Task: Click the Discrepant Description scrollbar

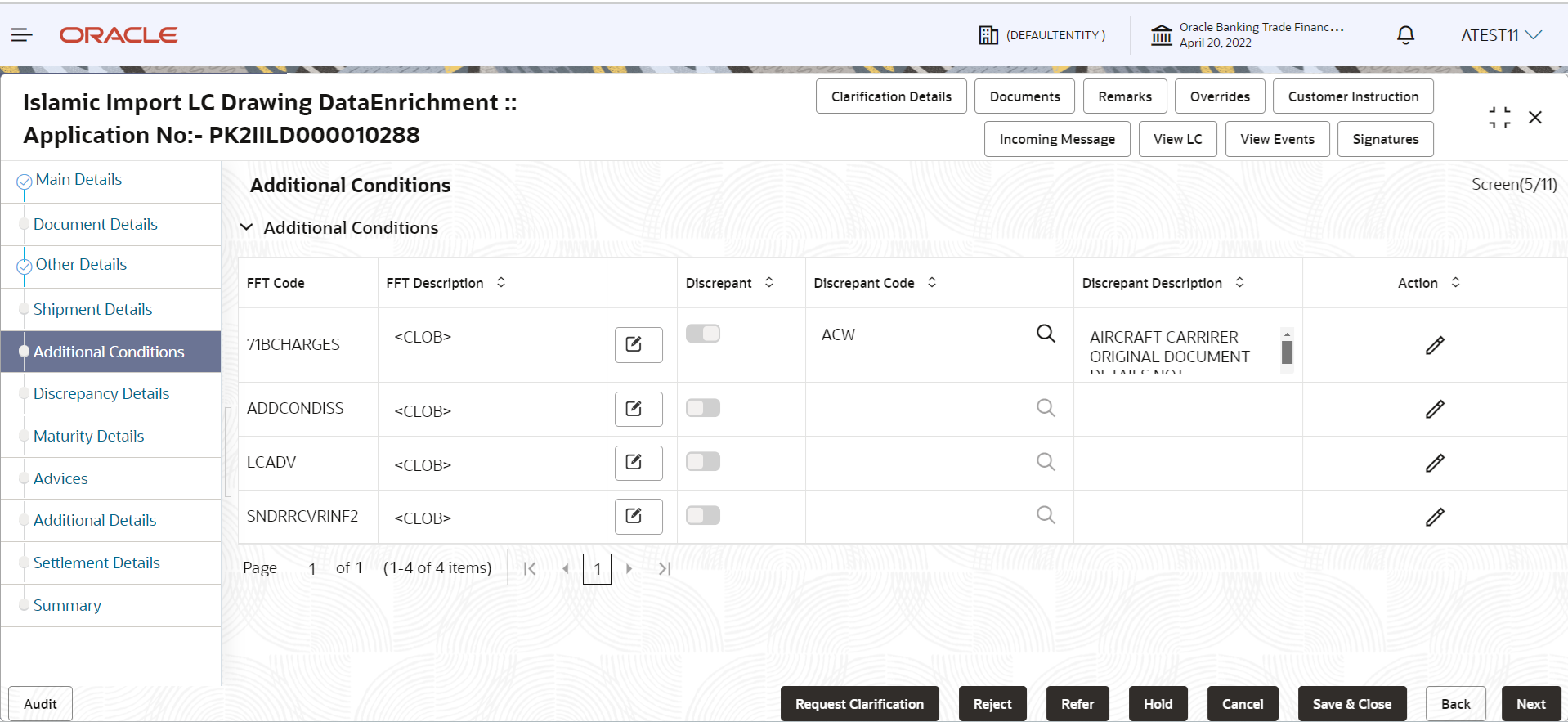Action: (1287, 352)
